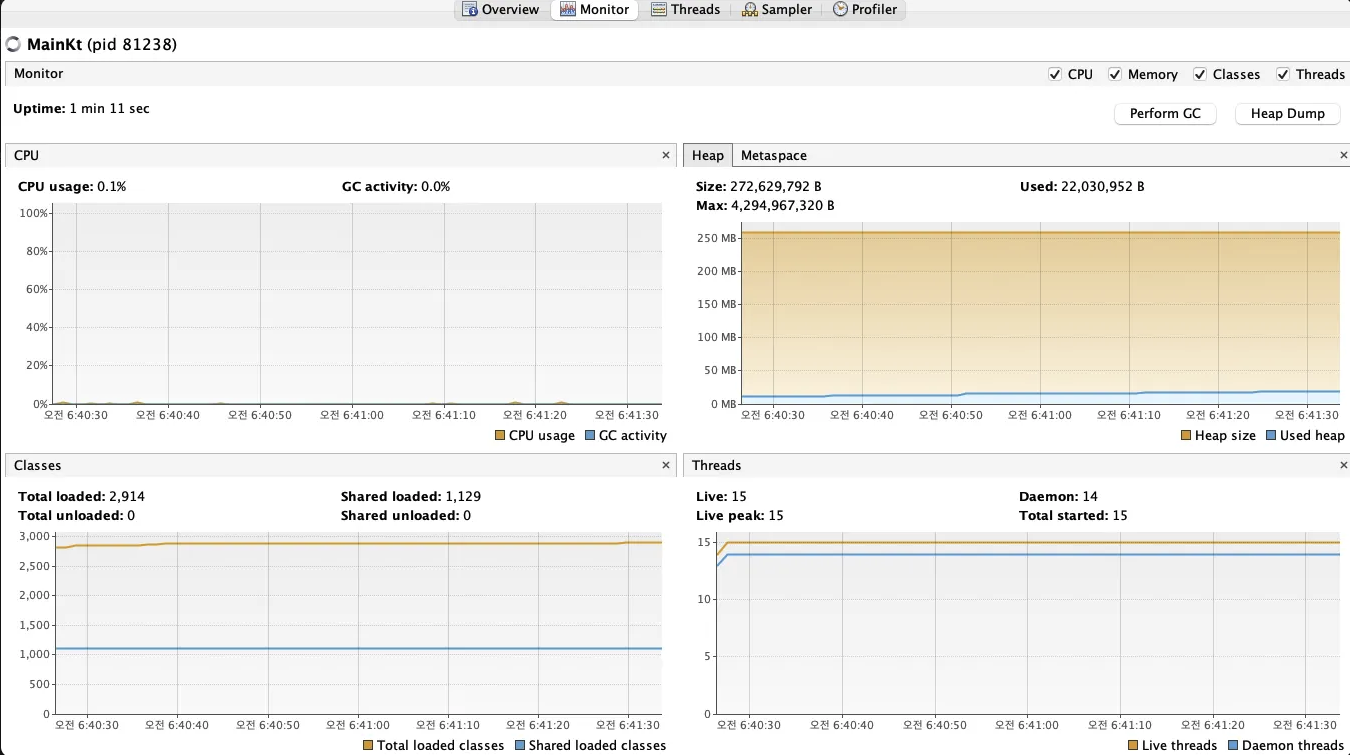The height and width of the screenshot is (755, 1350).
Task: Close the Heap memory panel
Action: tap(1343, 156)
